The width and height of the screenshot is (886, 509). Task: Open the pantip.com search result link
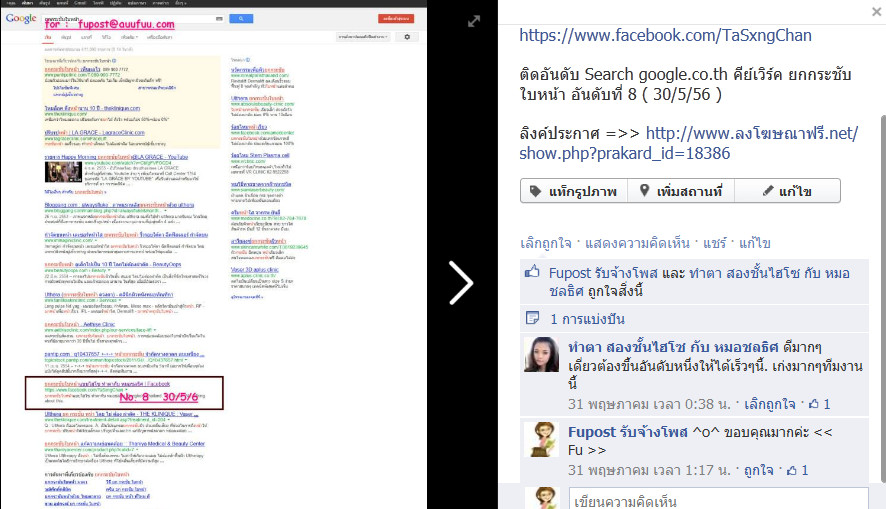[x=124, y=354]
